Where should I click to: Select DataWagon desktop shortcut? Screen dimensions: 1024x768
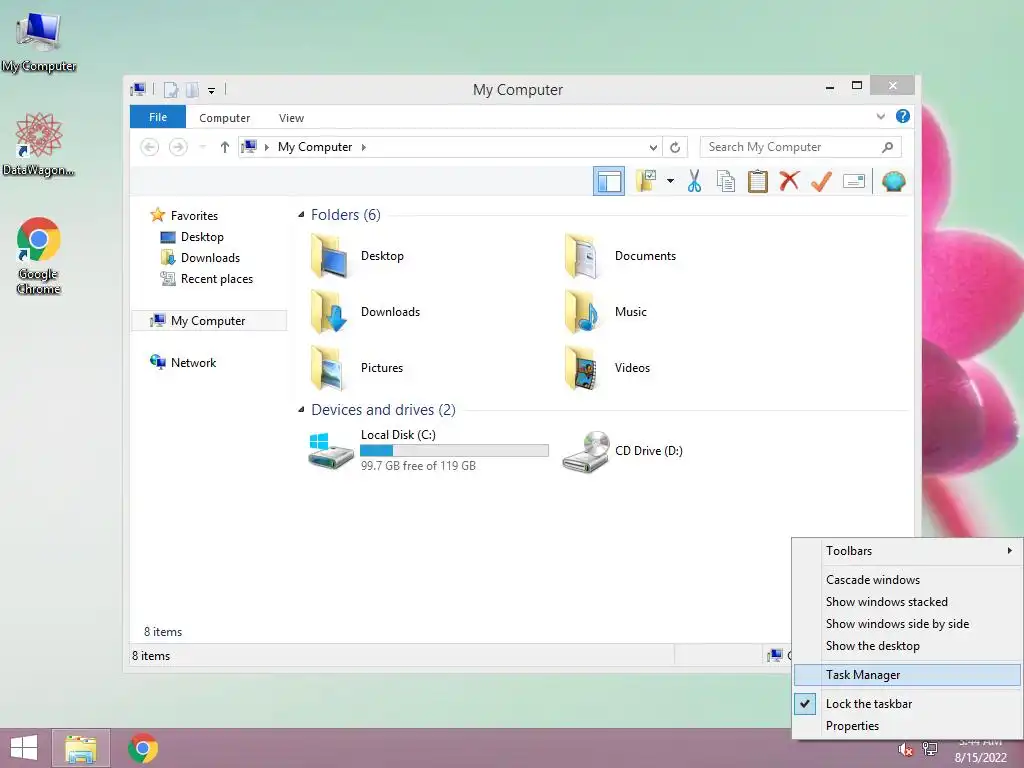(39, 144)
